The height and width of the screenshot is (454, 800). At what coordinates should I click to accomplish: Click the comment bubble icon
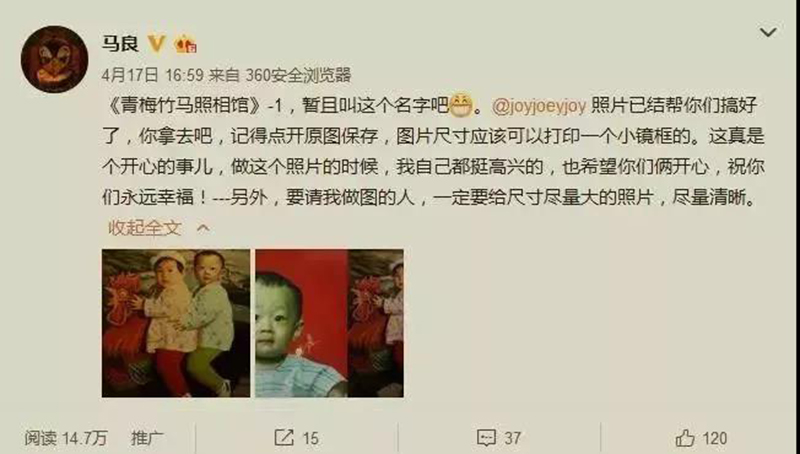486,438
